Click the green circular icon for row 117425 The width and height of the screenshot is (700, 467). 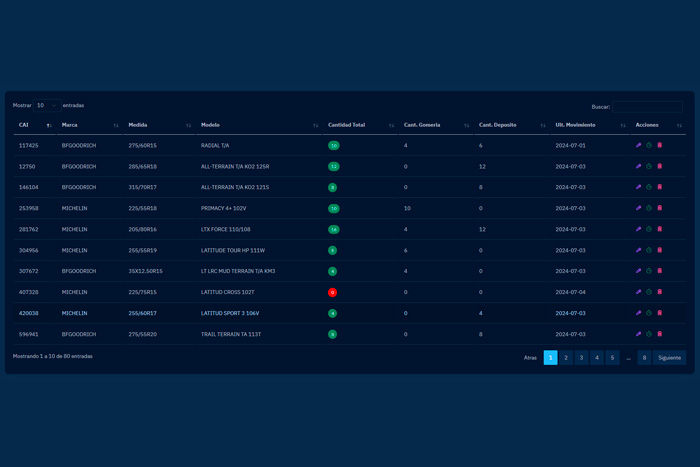(x=649, y=145)
